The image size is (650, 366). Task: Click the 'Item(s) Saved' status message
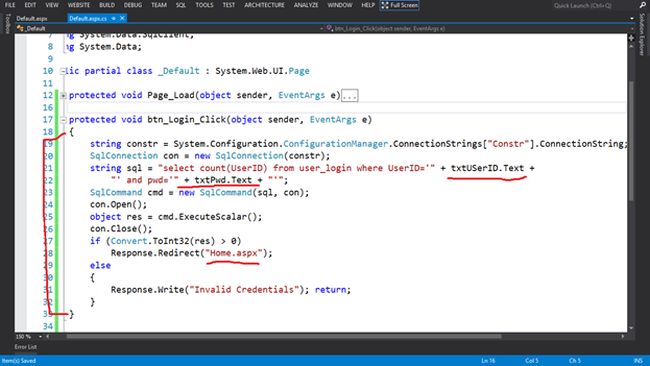click(19, 361)
